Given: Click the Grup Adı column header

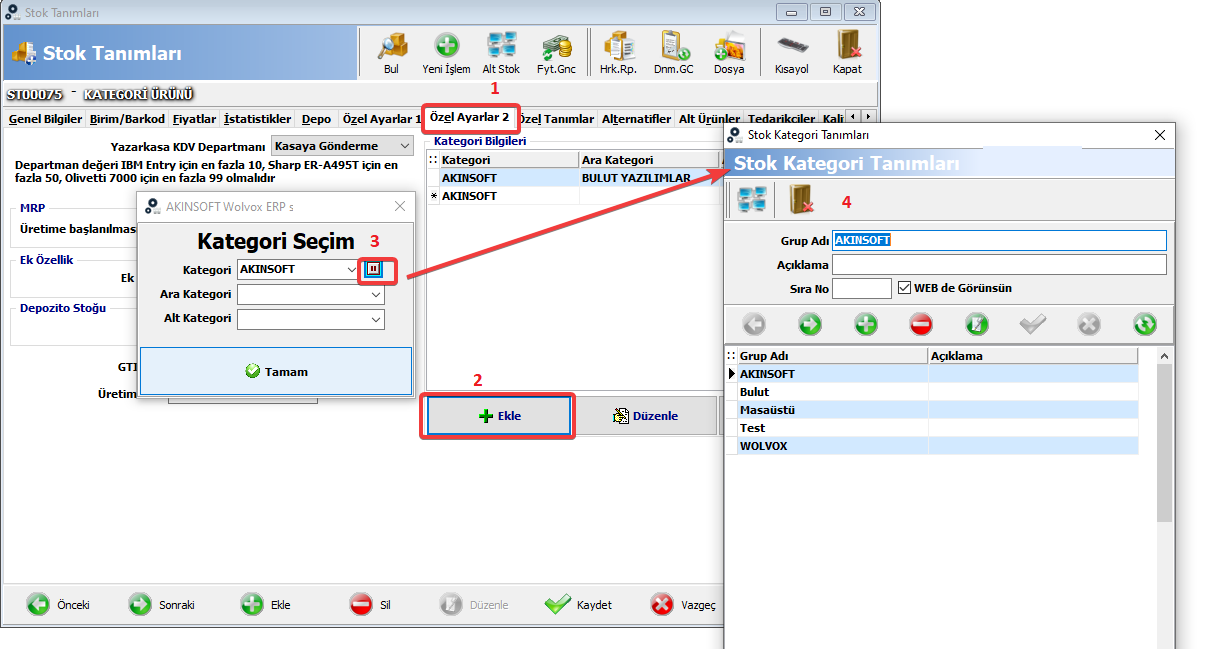Looking at the screenshot, I should [x=832, y=356].
